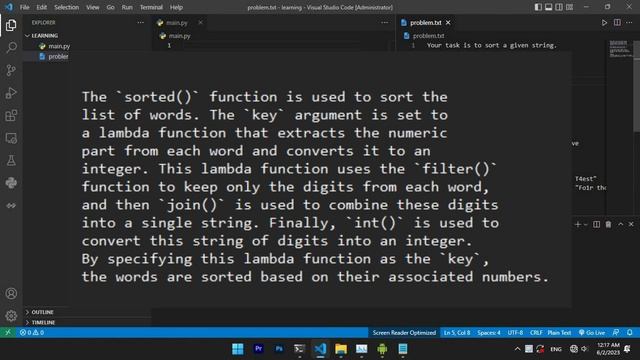This screenshot has height=360, width=640.
Task: Open the Extensions view
Action: 11,116
